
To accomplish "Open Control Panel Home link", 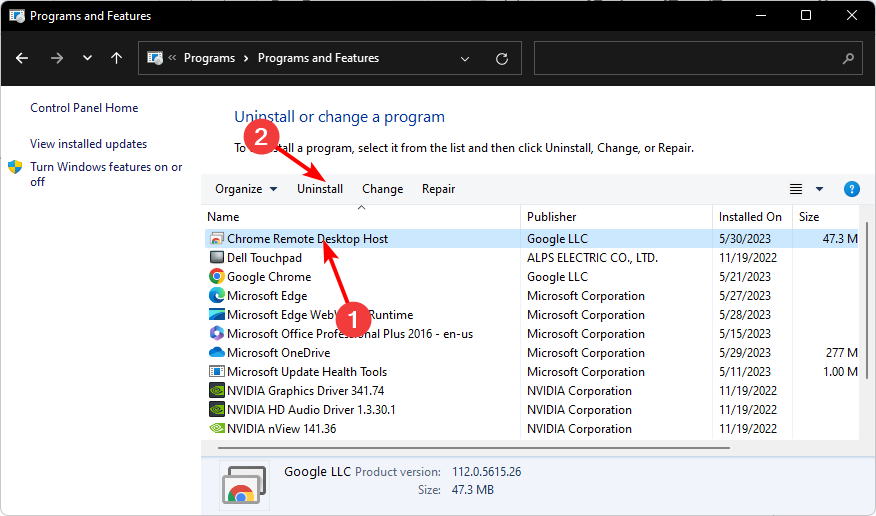I will 84,108.
